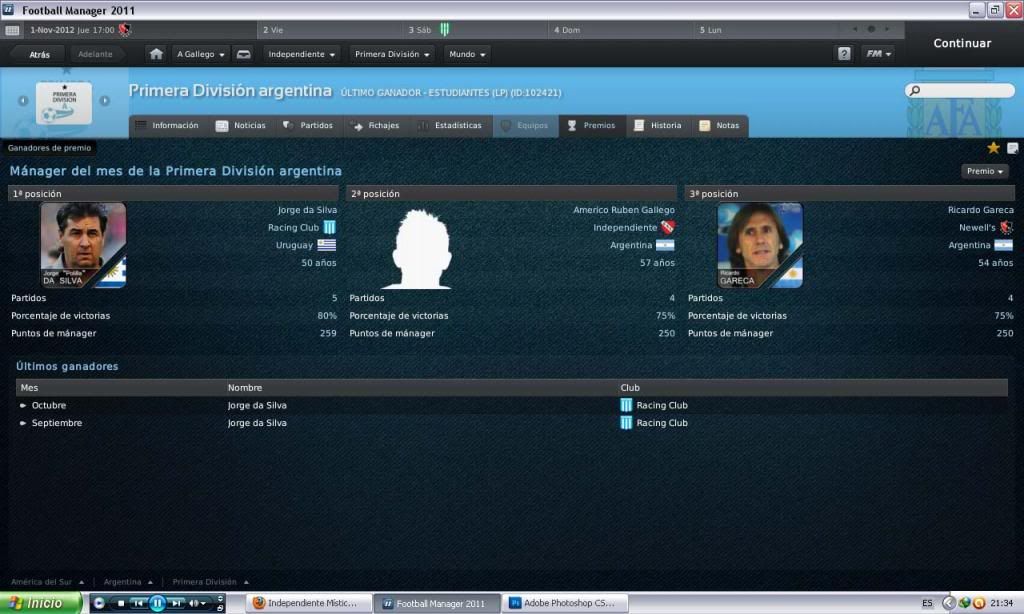Open Jorge da Silva's portrait photo
This screenshot has width=1024, height=614.
[x=84, y=245]
